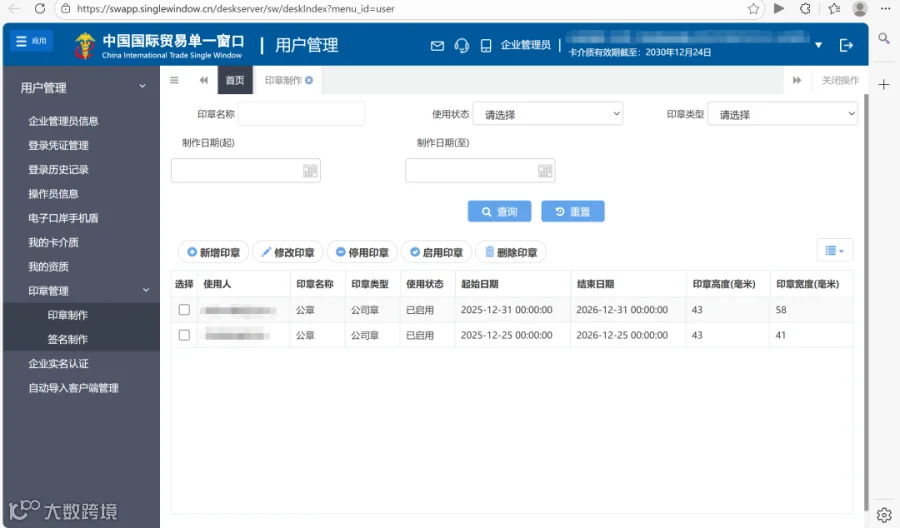This screenshot has height=528, width=900.
Task: Click the 删除印章 button
Action: (511, 252)
